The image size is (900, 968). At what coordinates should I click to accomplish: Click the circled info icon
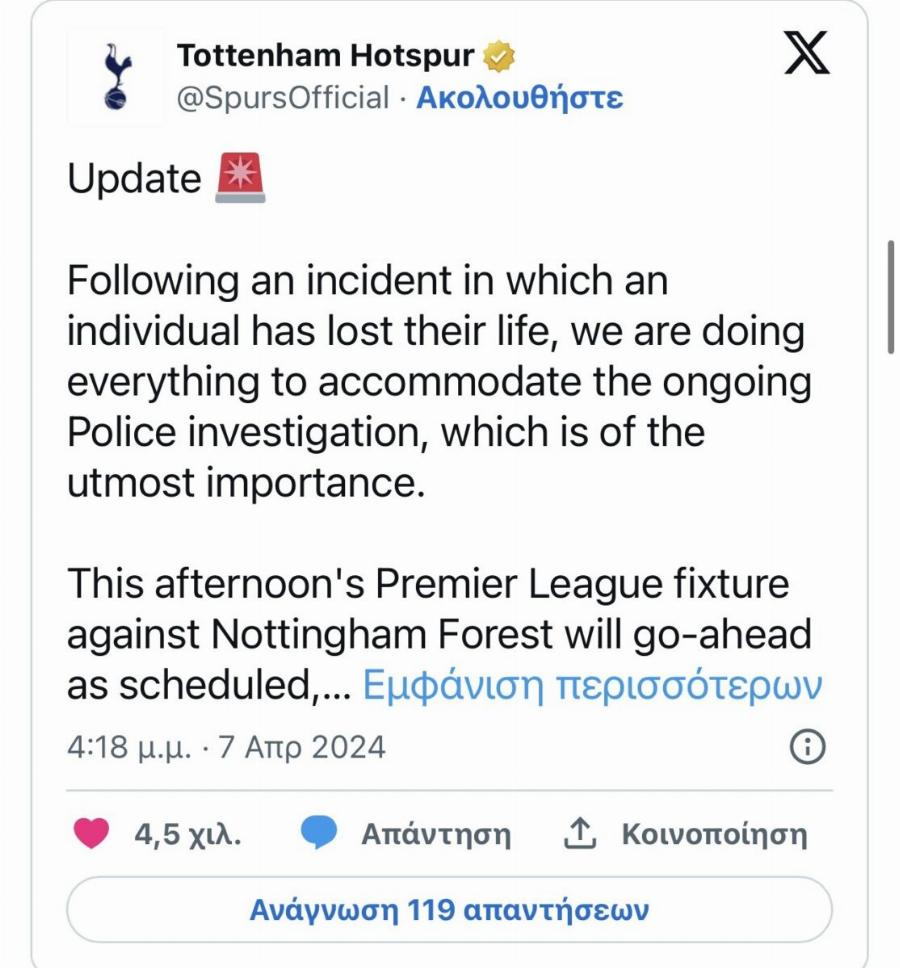pos(808,747)
